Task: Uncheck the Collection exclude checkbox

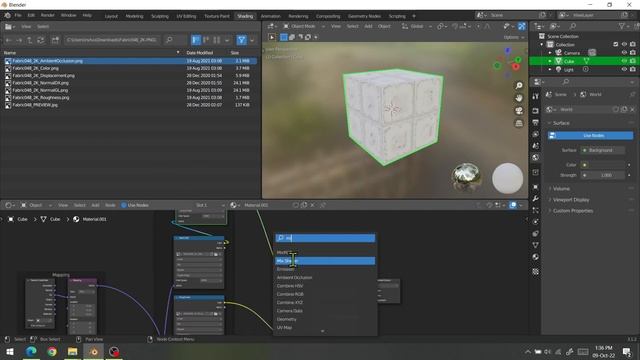Action: [x=616, y=44]
